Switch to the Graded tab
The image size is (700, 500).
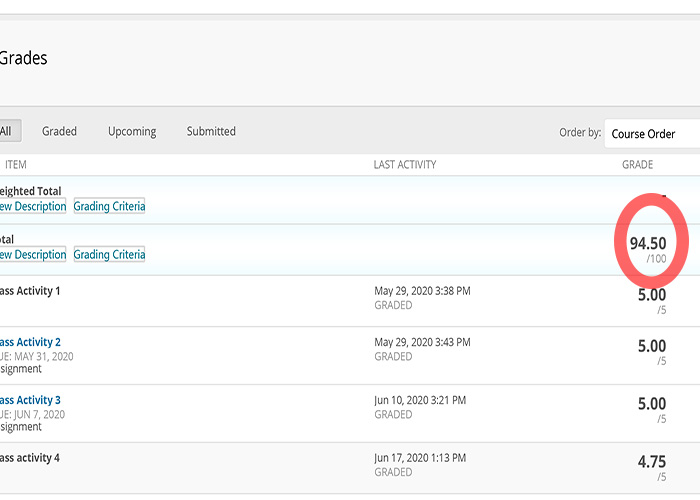click(59, 131)
